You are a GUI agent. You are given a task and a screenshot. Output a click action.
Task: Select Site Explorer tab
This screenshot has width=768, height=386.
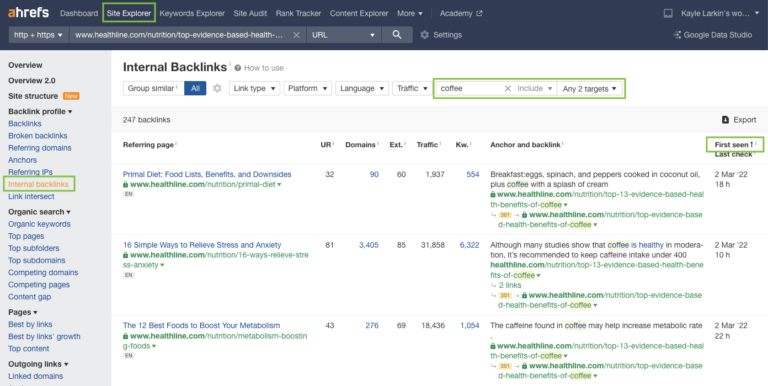129,13
